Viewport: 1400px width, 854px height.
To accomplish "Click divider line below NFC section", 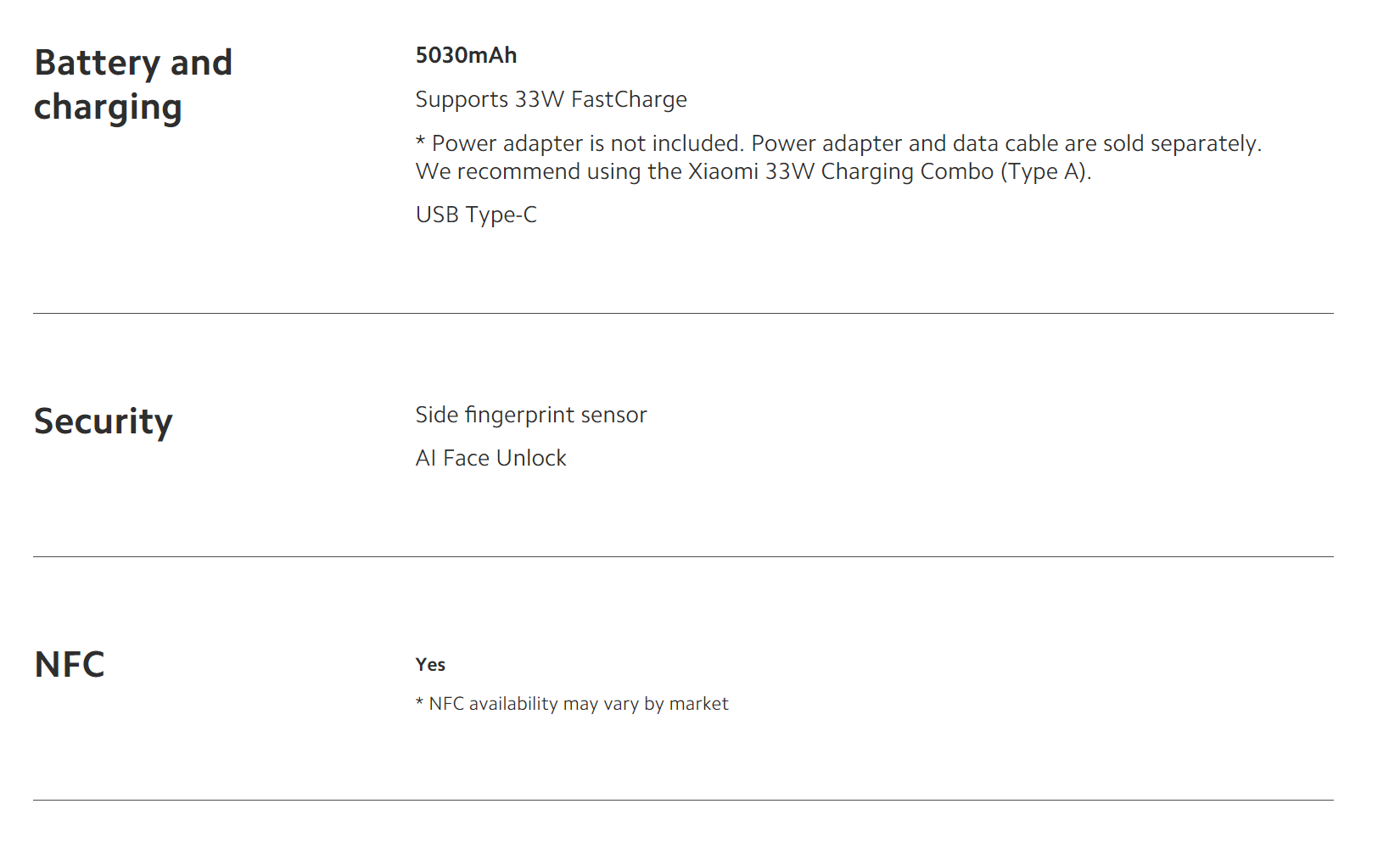I will [683, 801].
